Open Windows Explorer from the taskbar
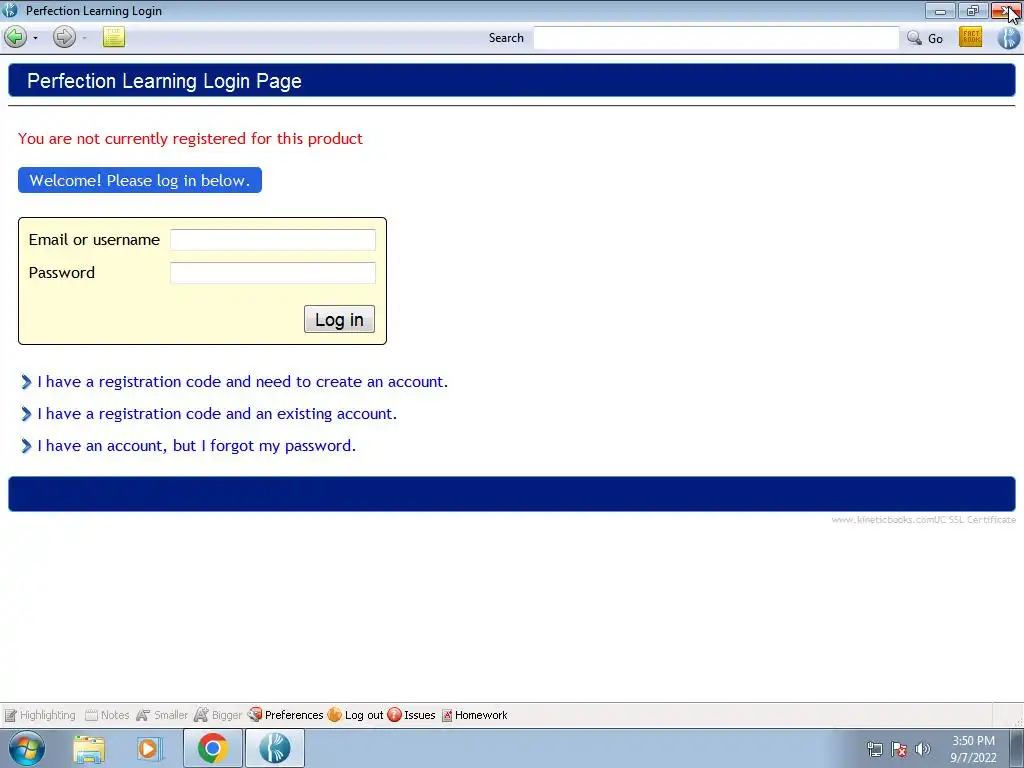1024x768 pixels. tap(89, 748)
